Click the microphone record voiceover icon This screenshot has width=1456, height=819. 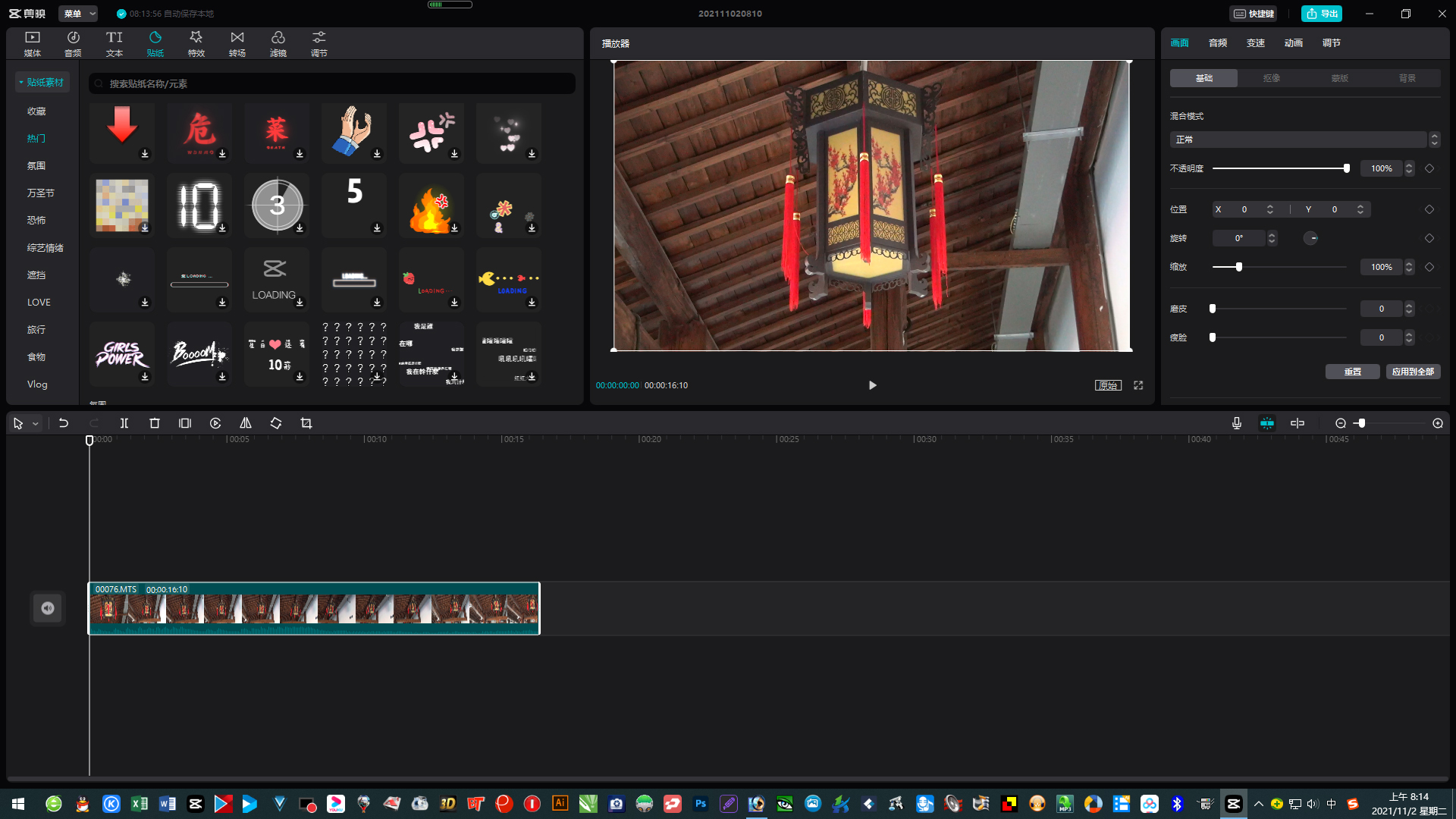click(1237, 423)
